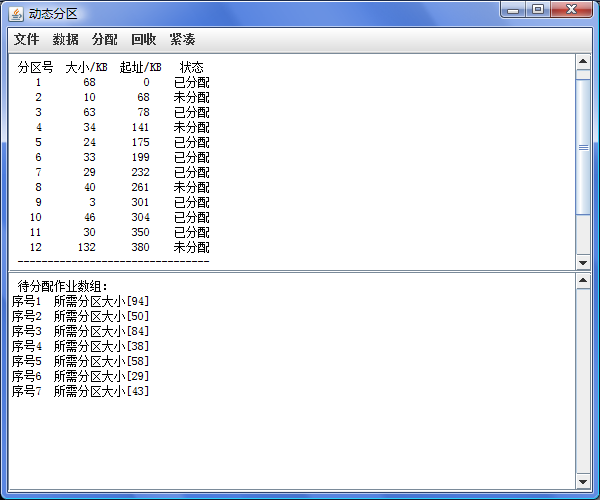Viewport: 600px width, 500px height.
Task: Open the 回收 menu
Action: [x=143, y=40]
